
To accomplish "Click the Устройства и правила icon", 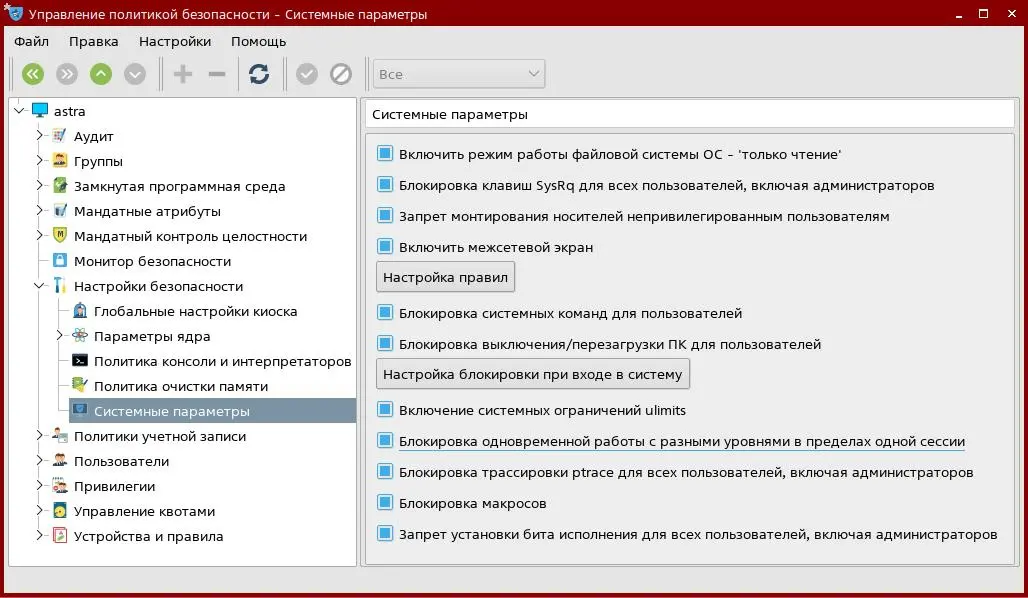I will point(60,535).
